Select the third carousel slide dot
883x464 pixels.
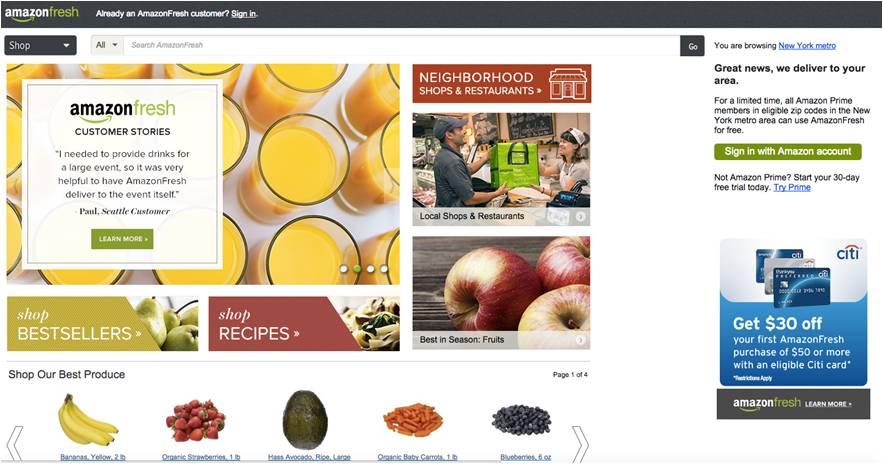(371, 269)
